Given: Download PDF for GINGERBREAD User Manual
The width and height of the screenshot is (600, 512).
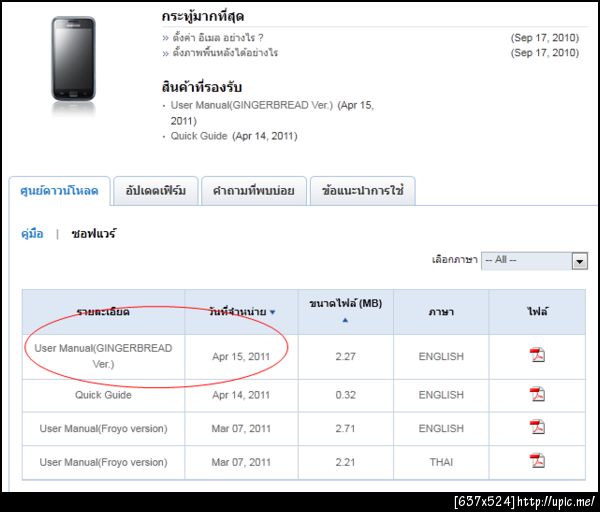Looking at the screenshot, I should (x=537, y=355).
